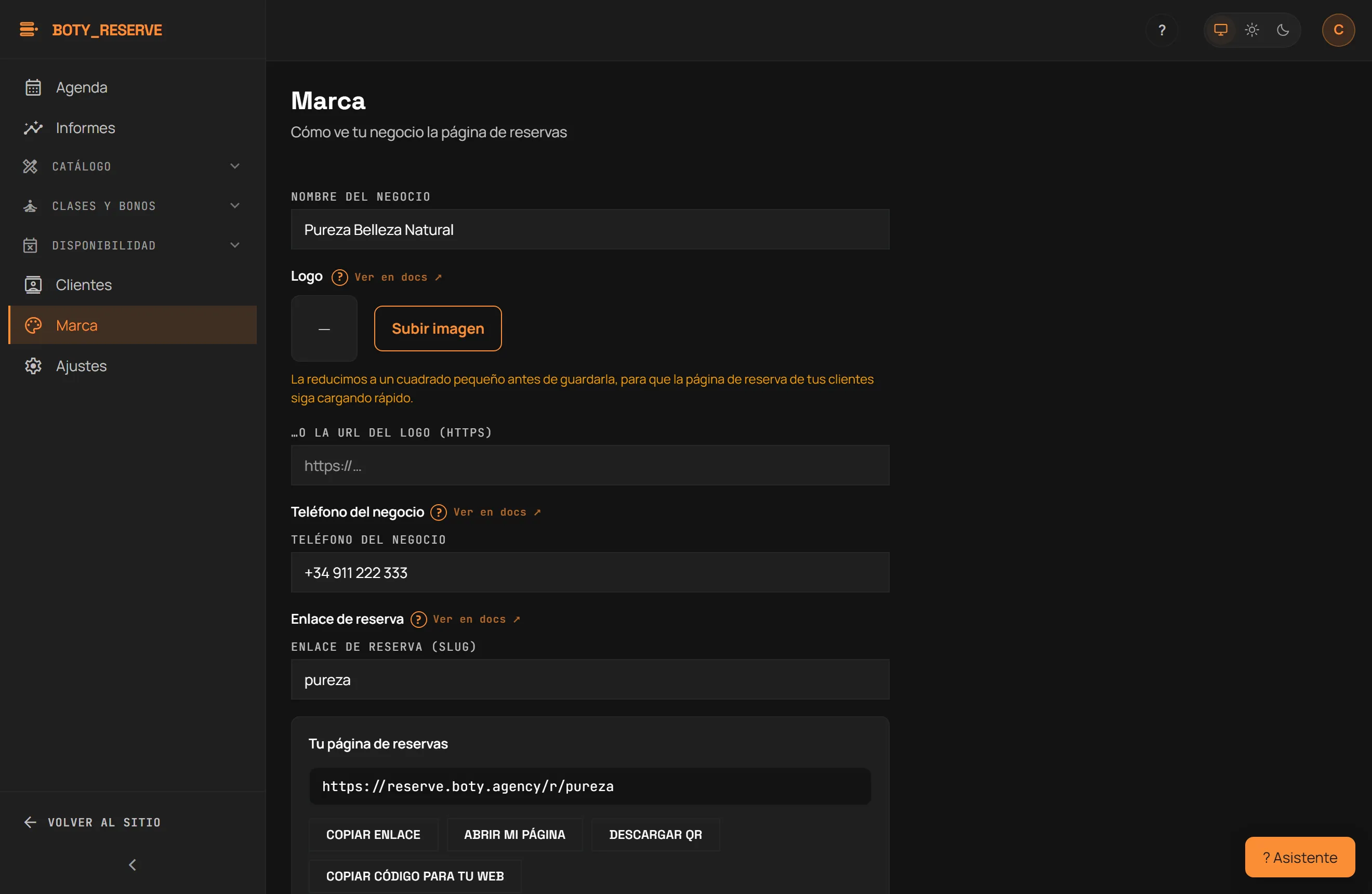Click the reserve.boty.agency/r/pureza URL text
This screenshot has width=1372, height=894.
pos(468,786)
